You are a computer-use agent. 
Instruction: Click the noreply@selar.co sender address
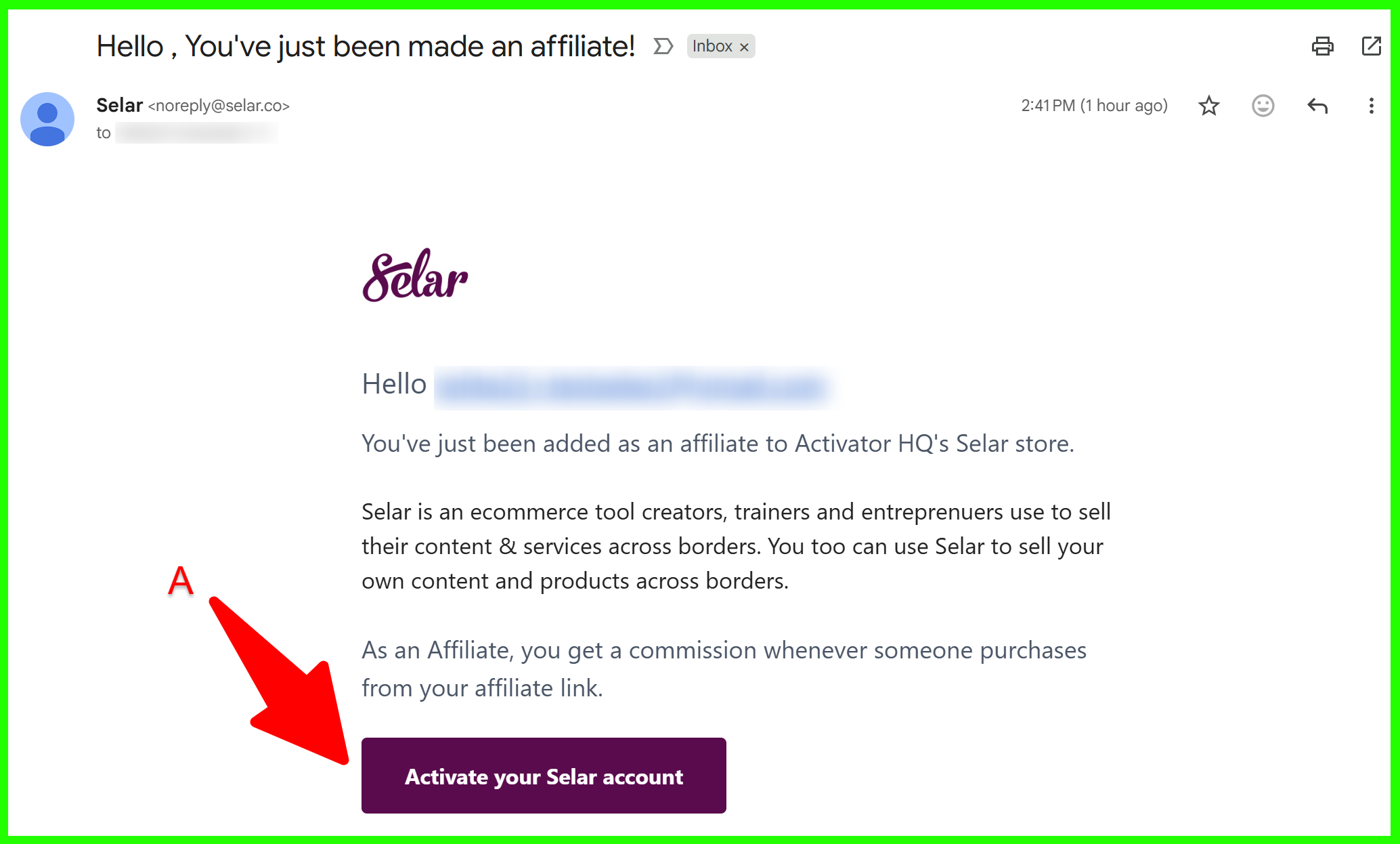[x=219, y=106]
